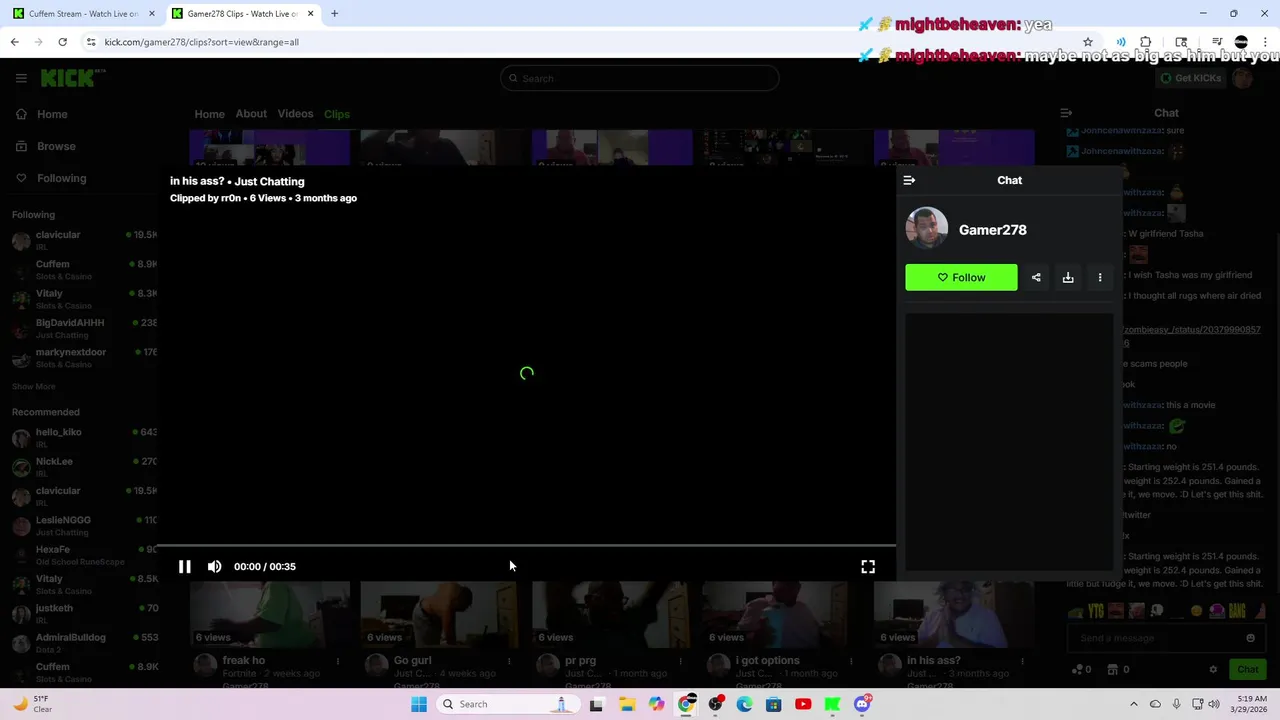
Task: Close the Cuffem Stream tab
Action: point(152,14)
